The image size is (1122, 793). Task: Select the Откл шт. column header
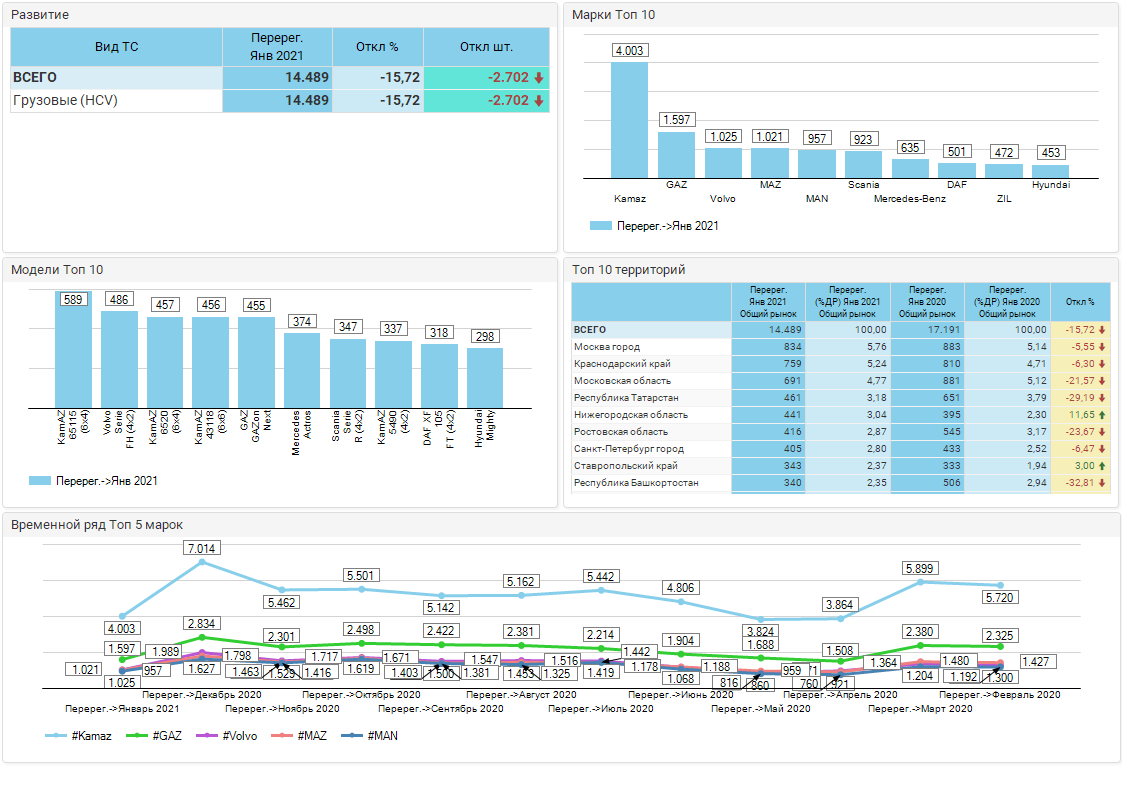(x=486, y=47)
